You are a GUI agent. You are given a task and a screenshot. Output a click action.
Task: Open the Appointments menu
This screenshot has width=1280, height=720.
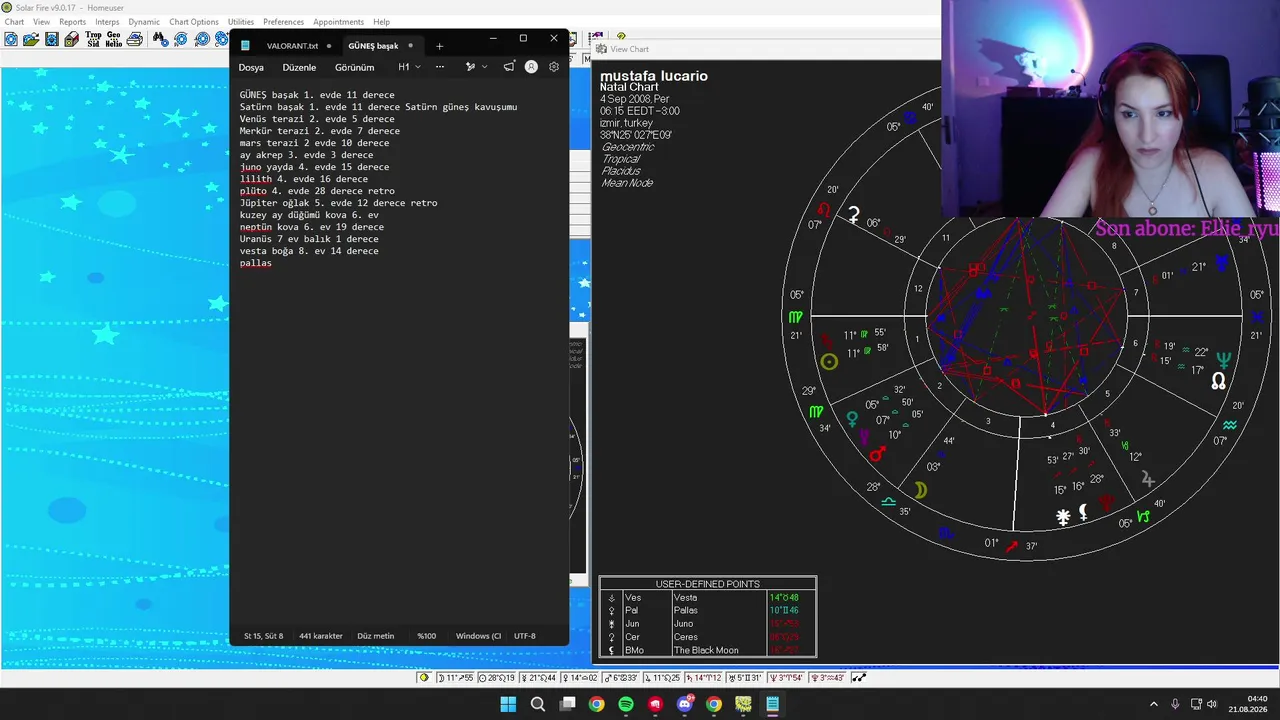(x=338, y=21)
